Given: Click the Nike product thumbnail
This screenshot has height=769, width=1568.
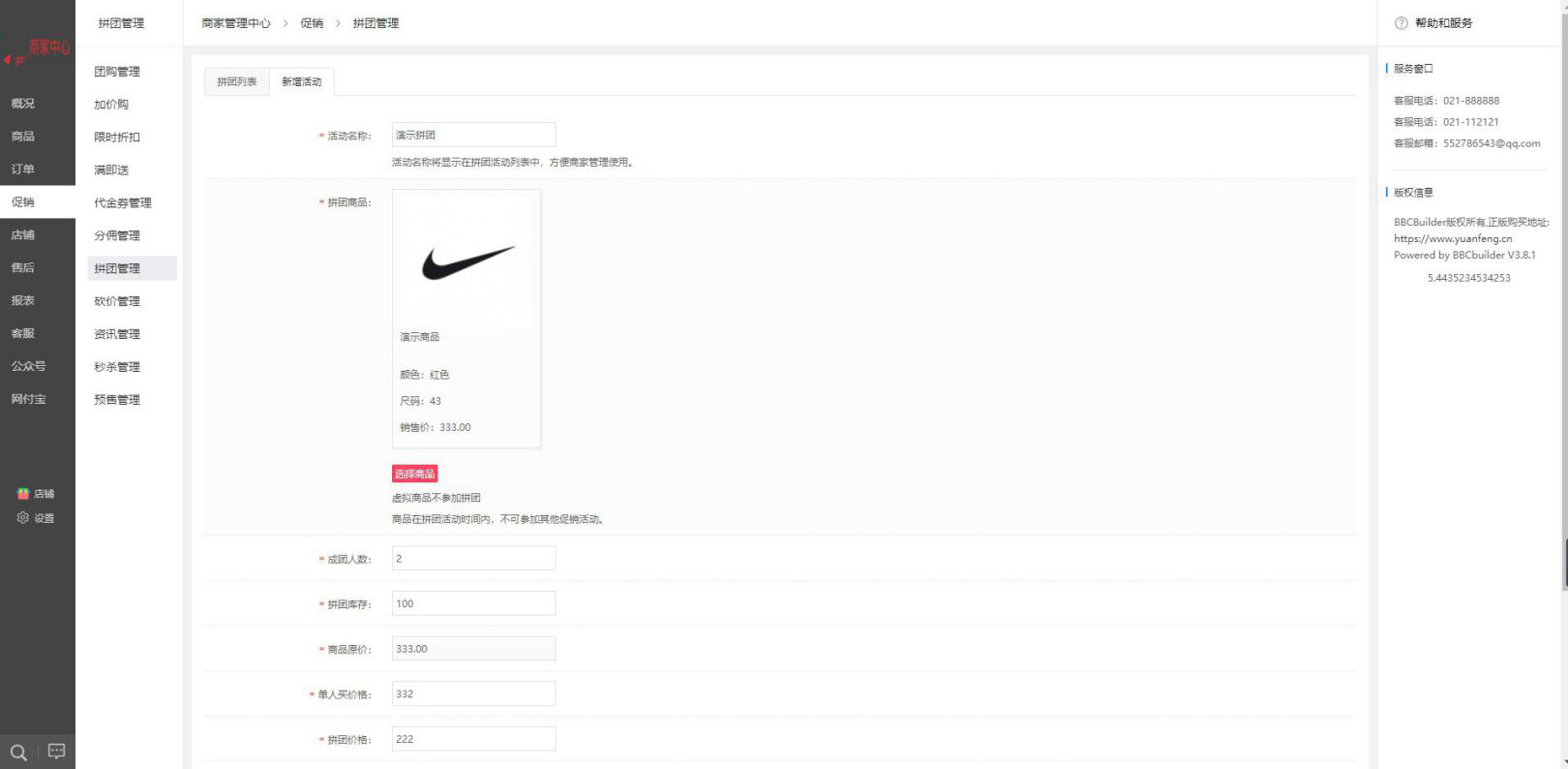Looking at the screenshot, I should 467,261.
